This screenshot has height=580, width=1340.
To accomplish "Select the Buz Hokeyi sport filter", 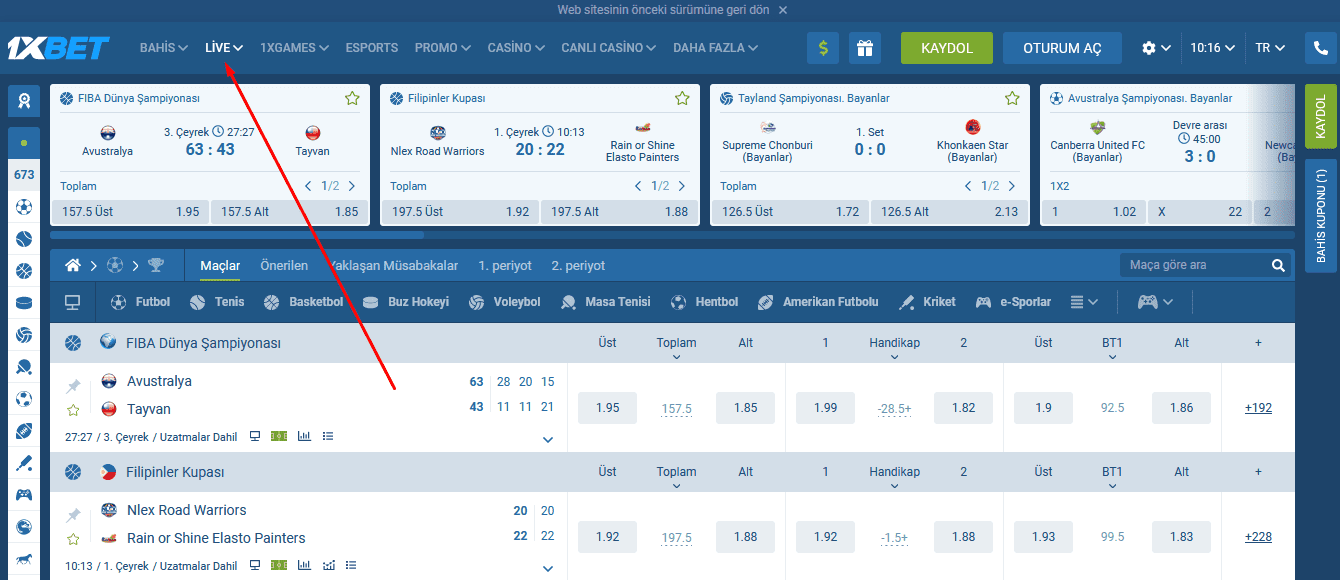I will point(405,302).
